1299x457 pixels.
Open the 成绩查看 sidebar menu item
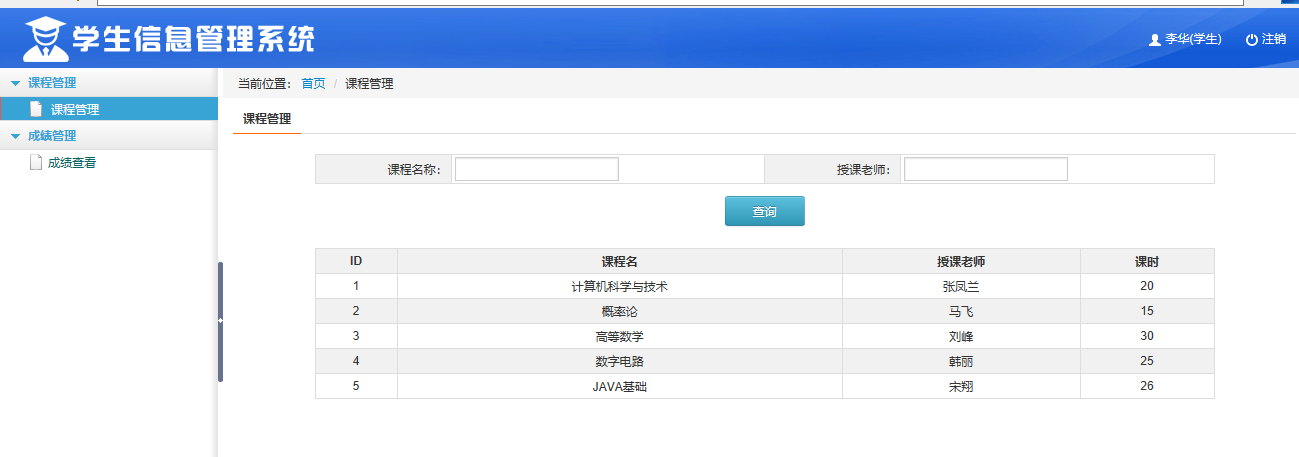(x=72, y=163)
